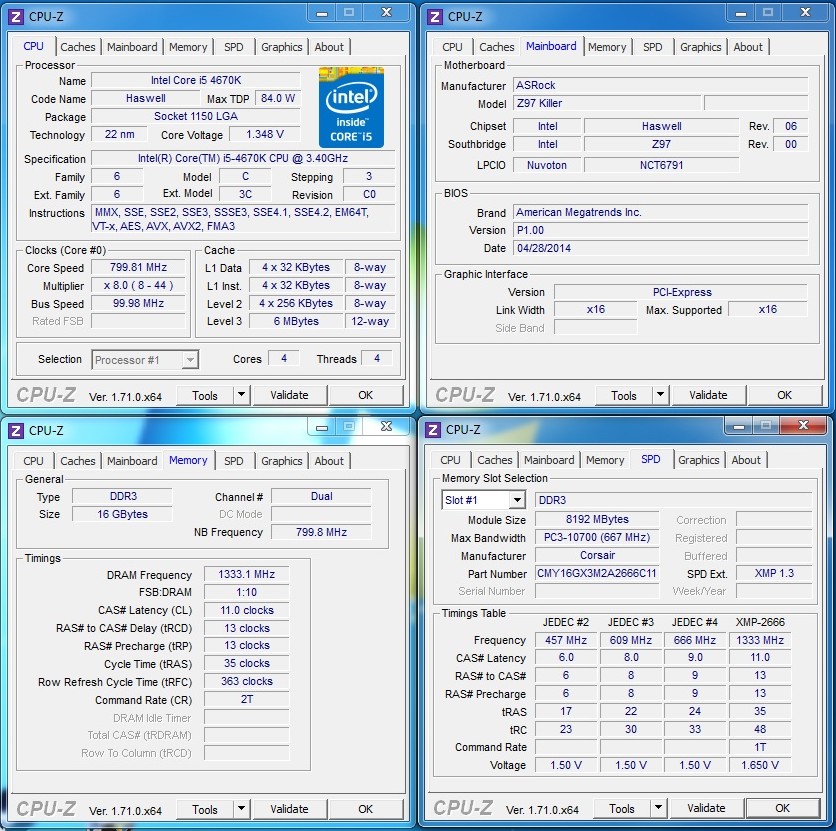Click the Tools button in the CPU window

[205, 395]
